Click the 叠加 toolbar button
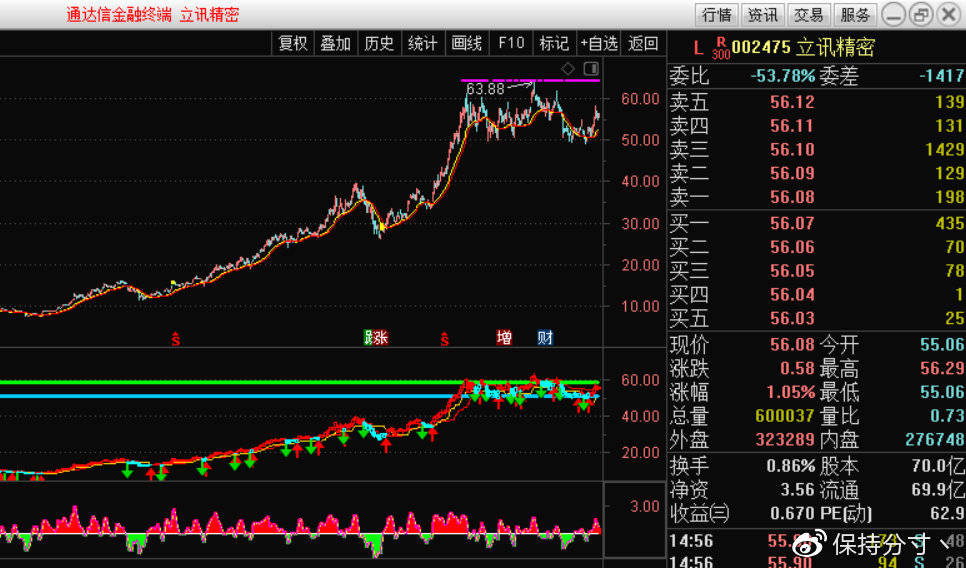This screenshot has width=966, height=568. (x=335, y=43)
